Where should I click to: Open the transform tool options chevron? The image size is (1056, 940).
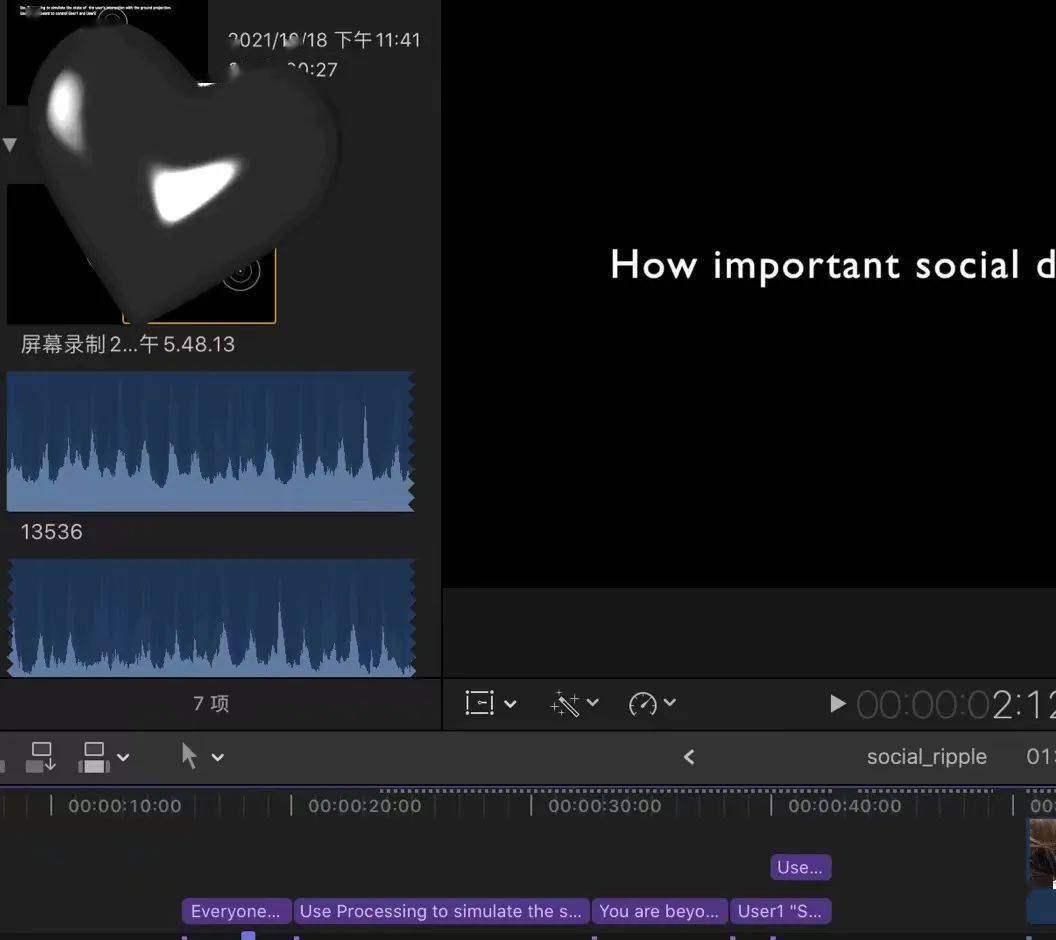[510, 704]
